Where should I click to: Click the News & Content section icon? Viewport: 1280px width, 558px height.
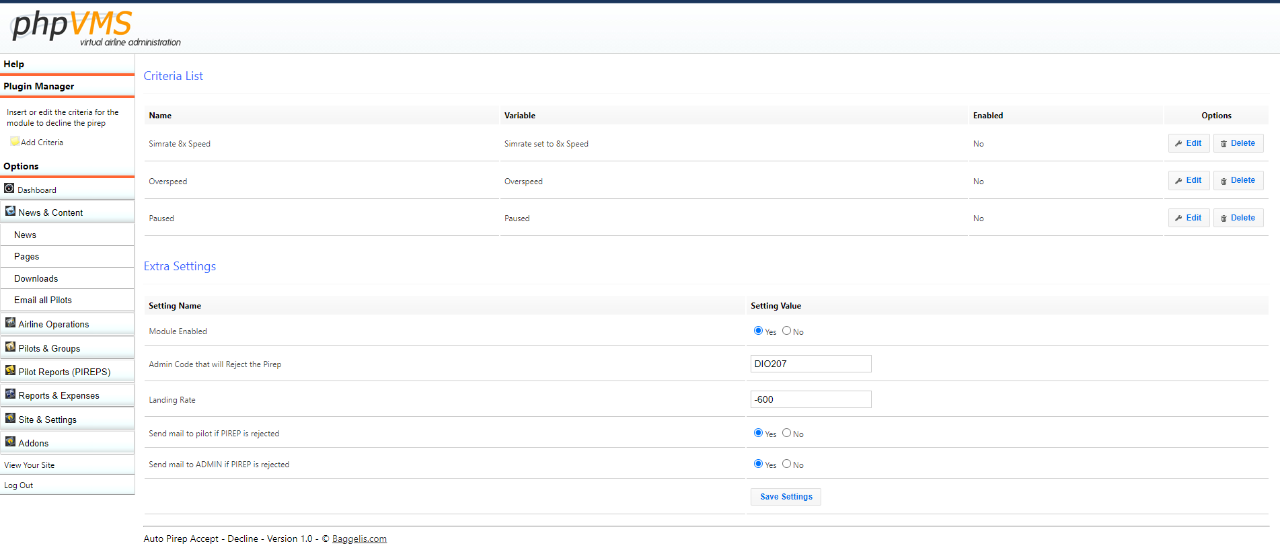coord(10,212)
